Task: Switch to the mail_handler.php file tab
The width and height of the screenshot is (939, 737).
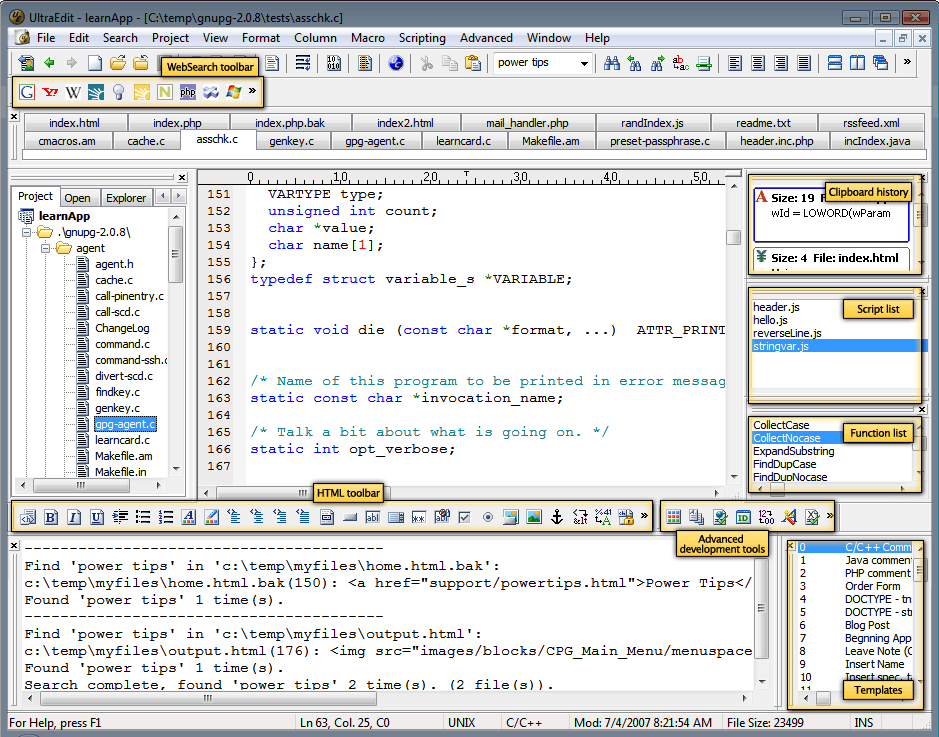Action: click(x=527, y=123)
